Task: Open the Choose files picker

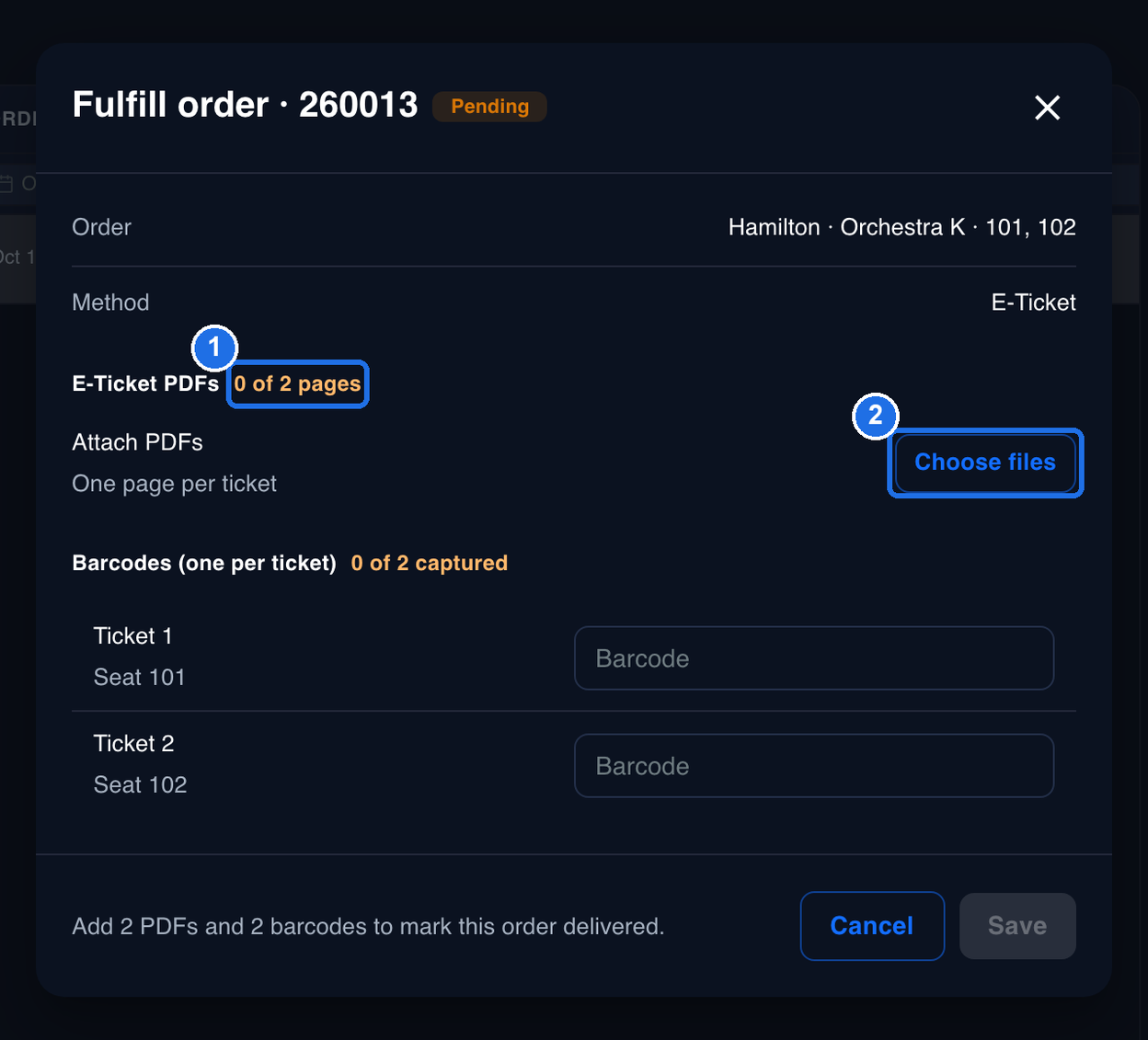Action: (x=985, y=463)
